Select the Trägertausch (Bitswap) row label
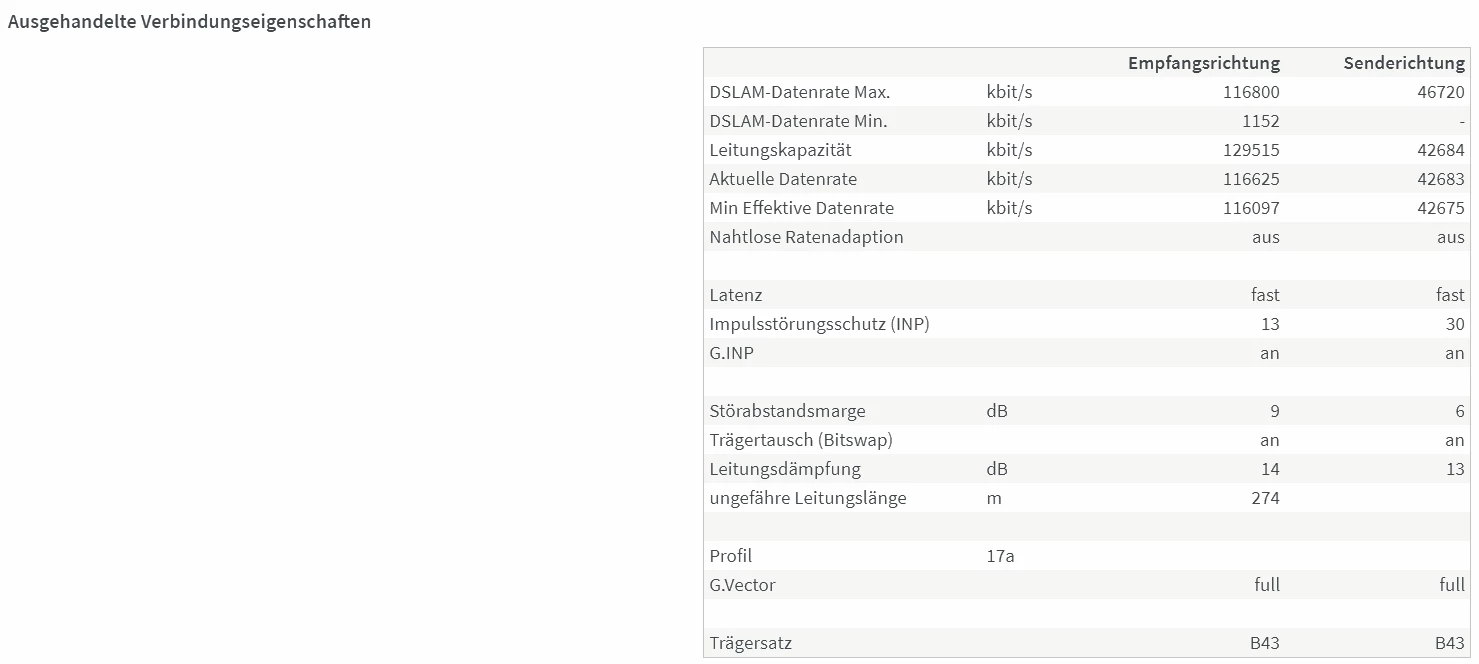 click(x=800, y=440)
